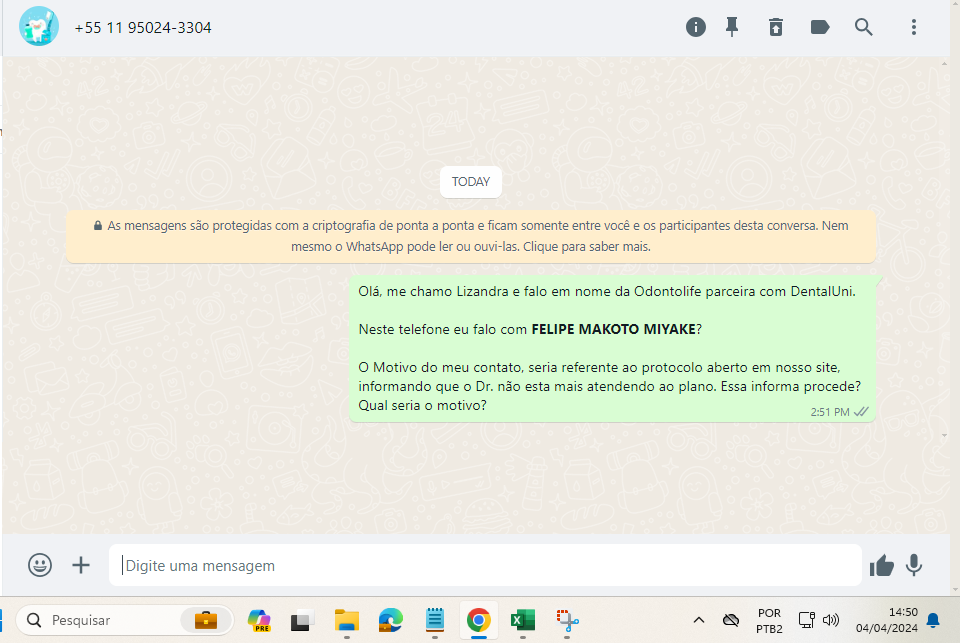Start a voice message with microphone
This screenshot has width=960, height=643.
(x=914, y=565)
